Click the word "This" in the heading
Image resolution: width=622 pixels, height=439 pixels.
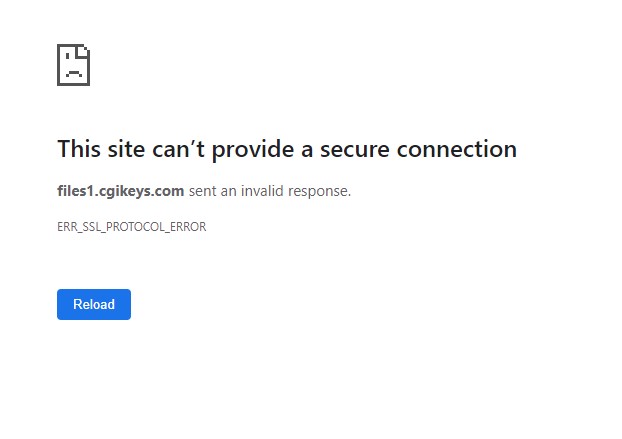(x=79, y=149)
